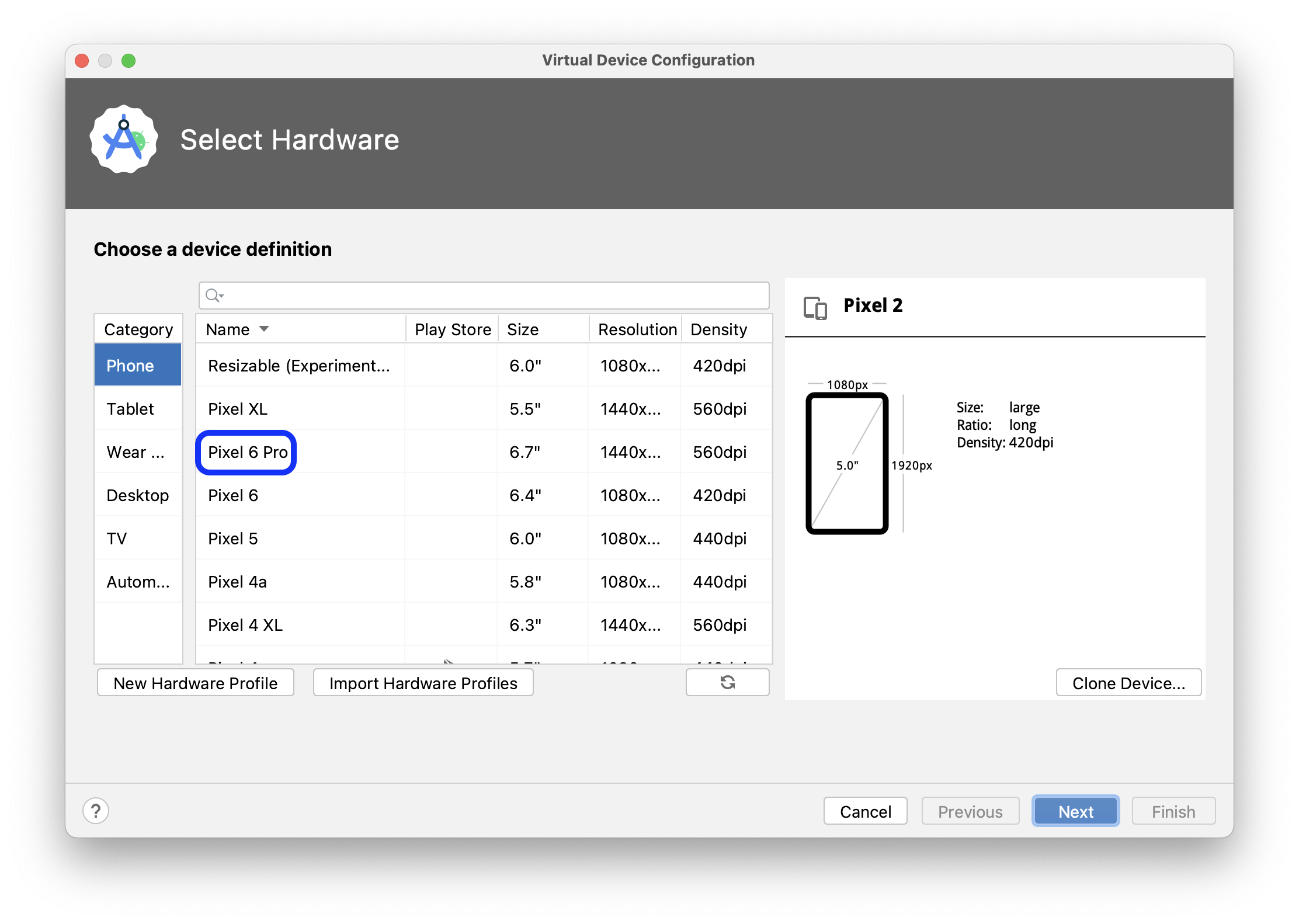Click Clone Device button
This screenshot has width=1299, height=924.
click(x=1128, y=682)
